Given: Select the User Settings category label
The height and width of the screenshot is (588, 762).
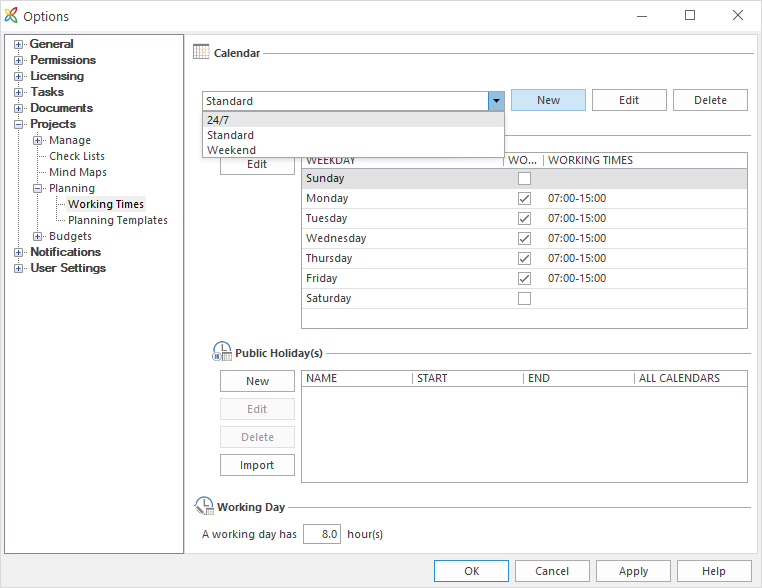Looking at the screenshot, I should (x=68, y=268).
